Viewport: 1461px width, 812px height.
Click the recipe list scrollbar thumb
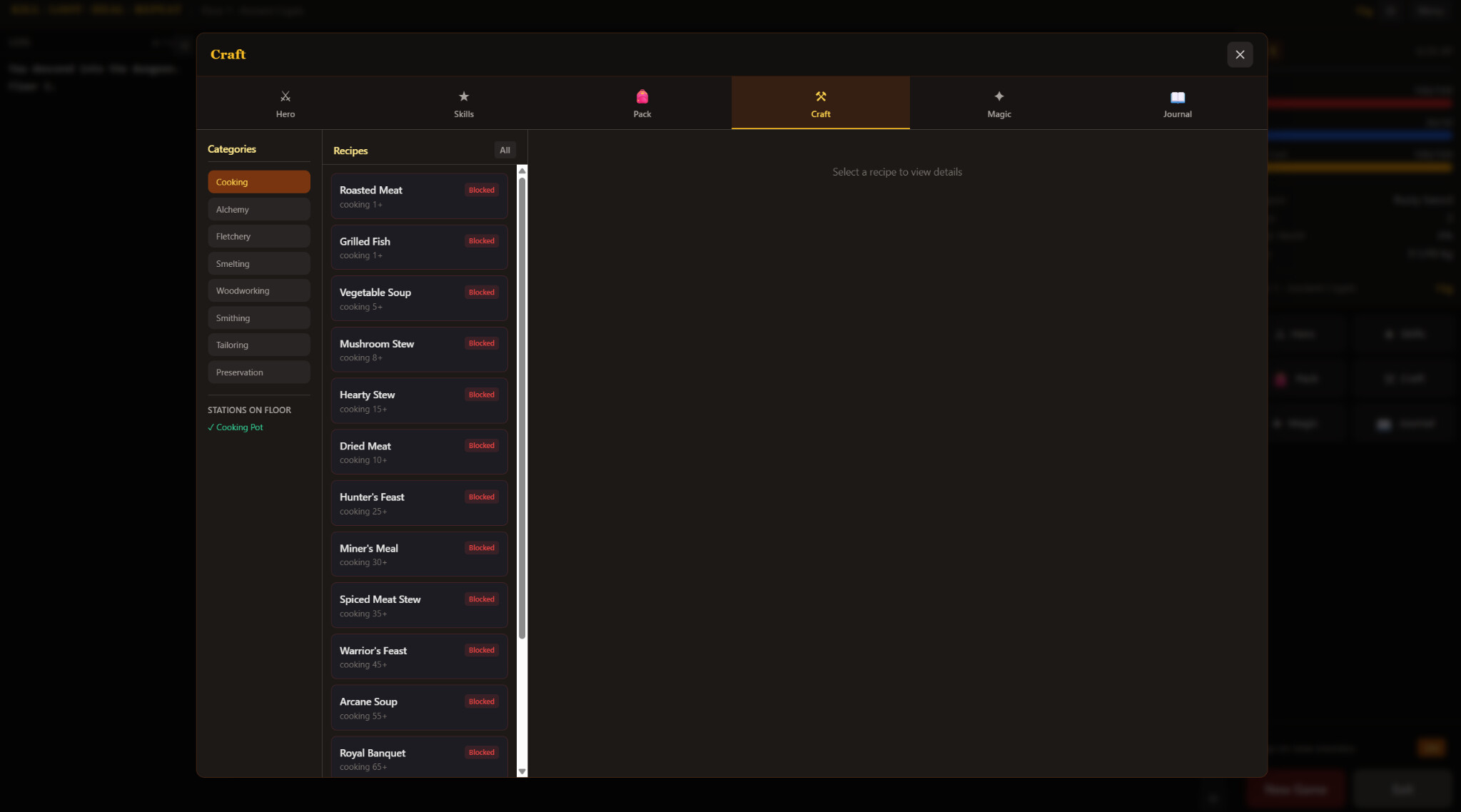pyautogui.click(x=522, y=408)
